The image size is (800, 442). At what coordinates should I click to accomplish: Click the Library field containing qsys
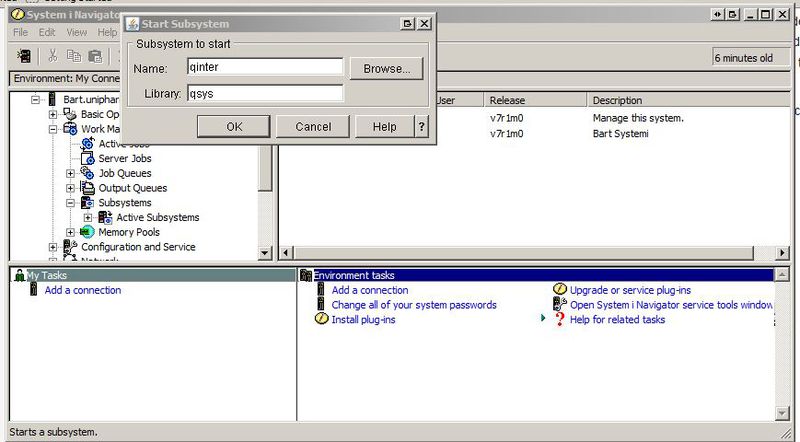(265, 93)
